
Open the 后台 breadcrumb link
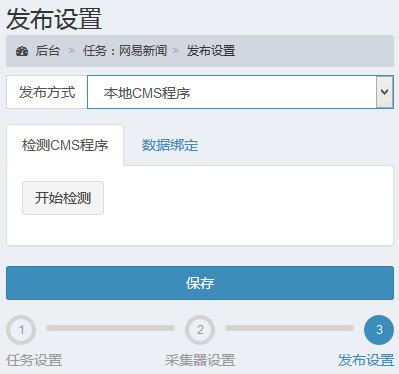tap(48, 51)
